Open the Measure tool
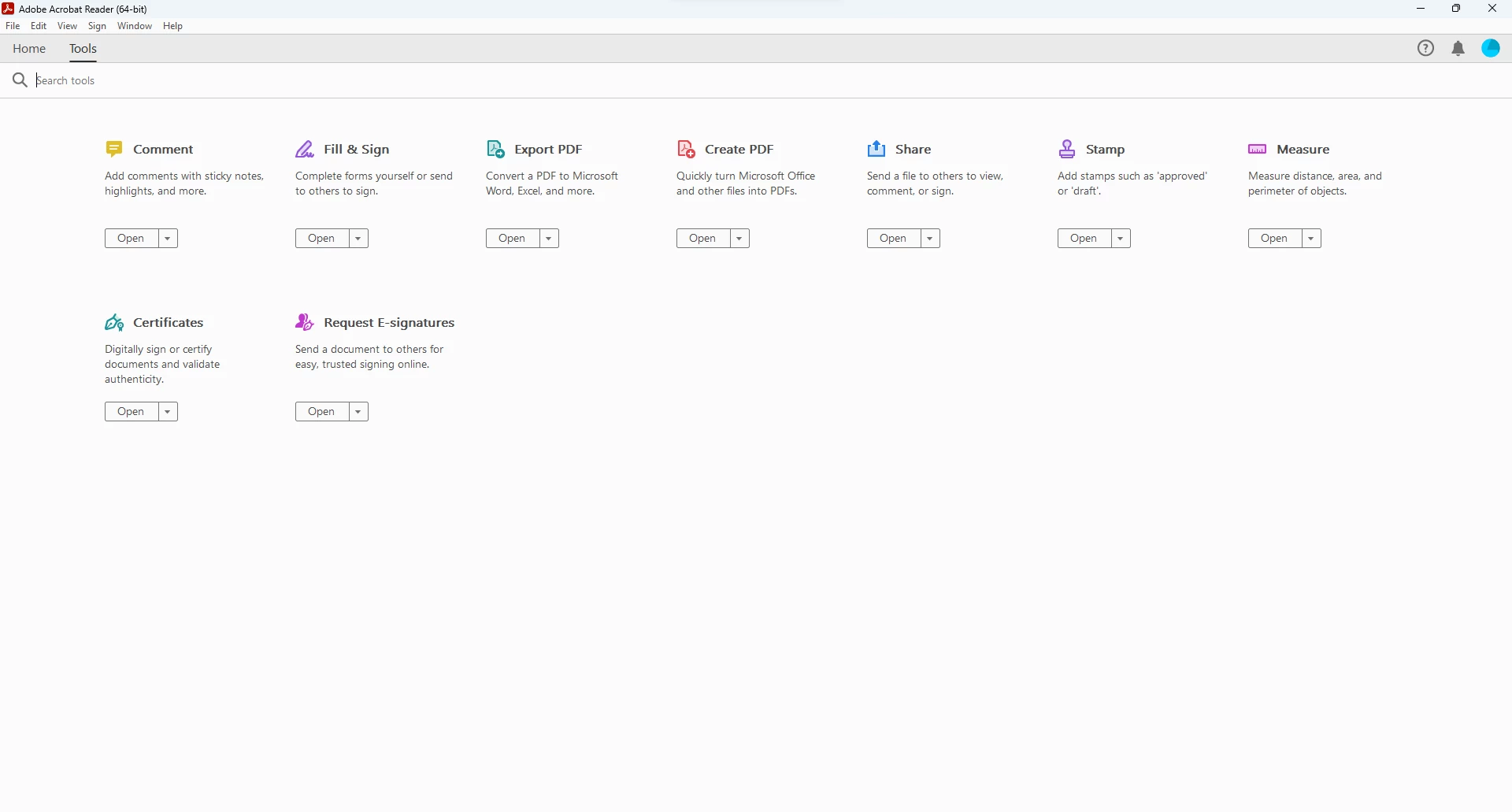Screen dimensions: 1512x812 click(1275, 239)
